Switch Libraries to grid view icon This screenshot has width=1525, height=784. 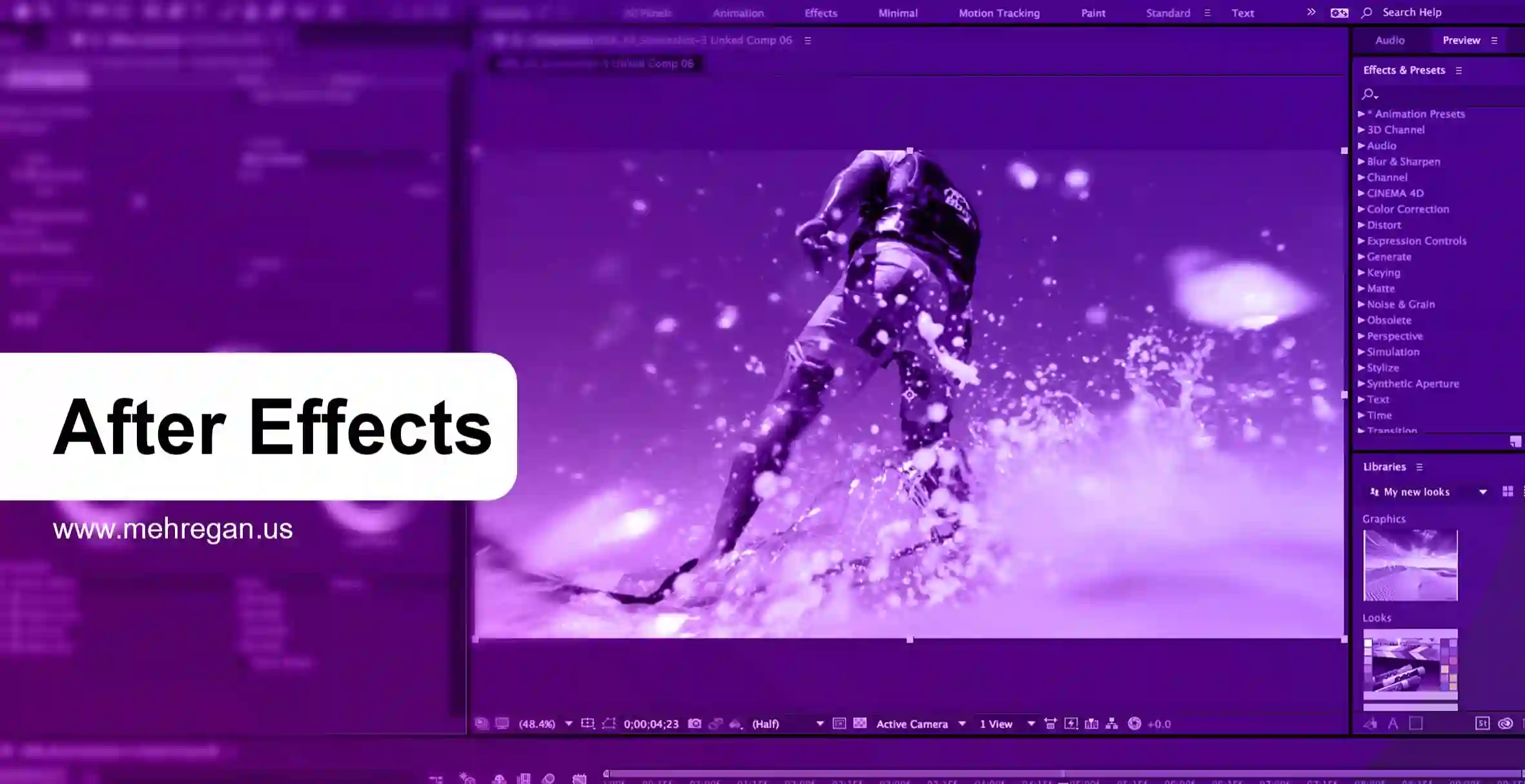point(1508,492)
